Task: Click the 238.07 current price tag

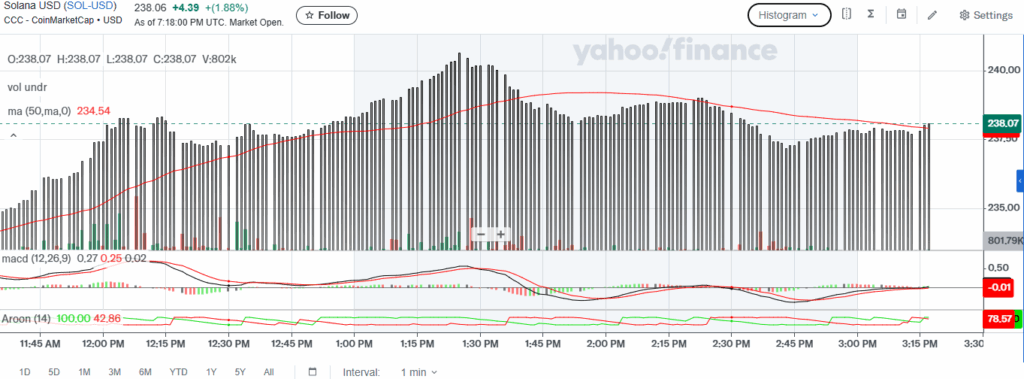Action: [x=1002, y=123]
